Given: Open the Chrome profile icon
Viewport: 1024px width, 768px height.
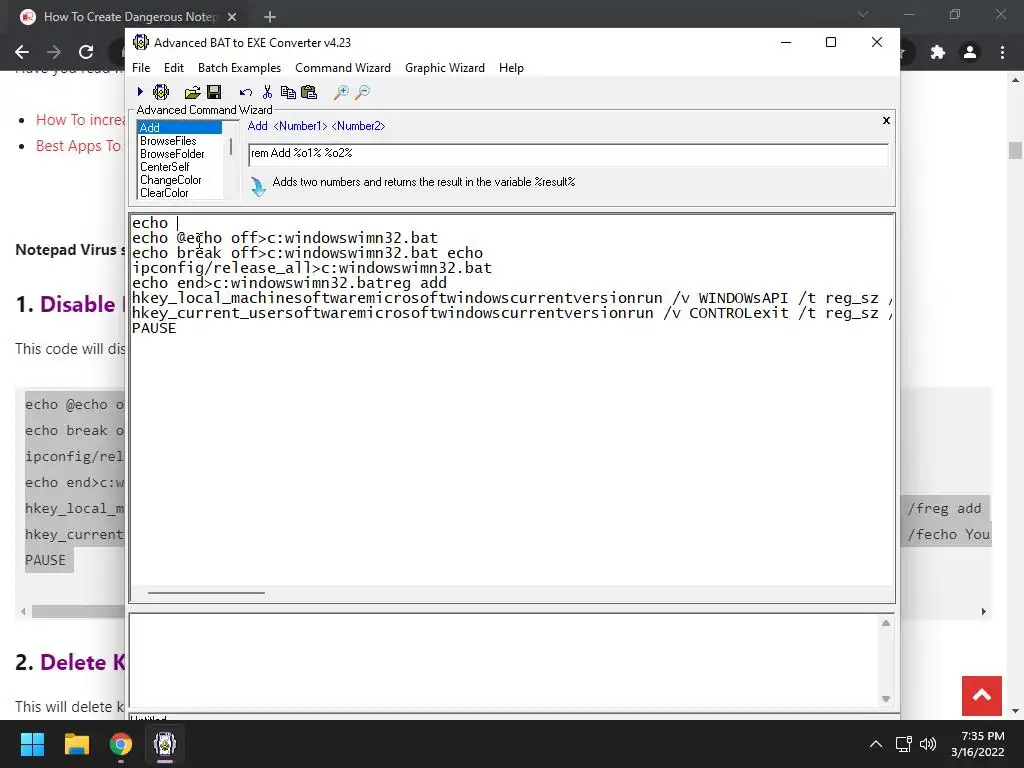Looking at the screenshot, I should (x=970, y=52).
